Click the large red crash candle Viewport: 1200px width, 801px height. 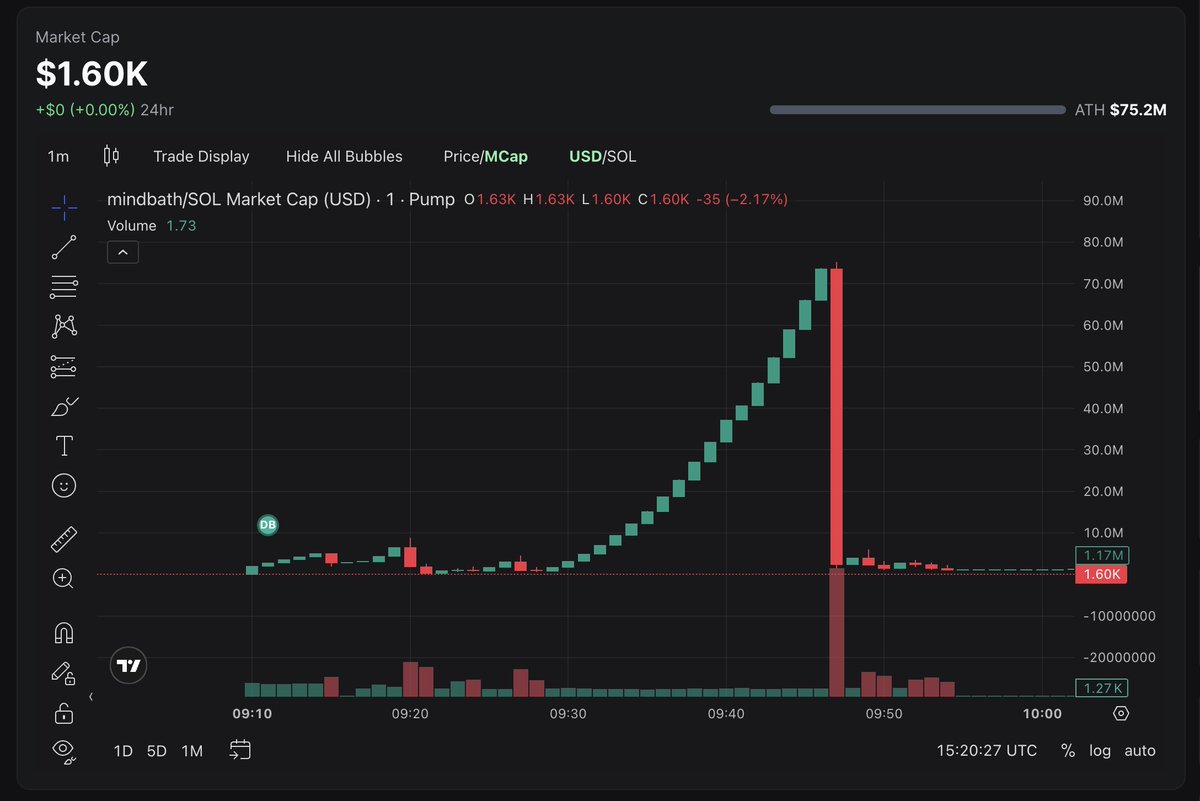click(x=837, y=417)
